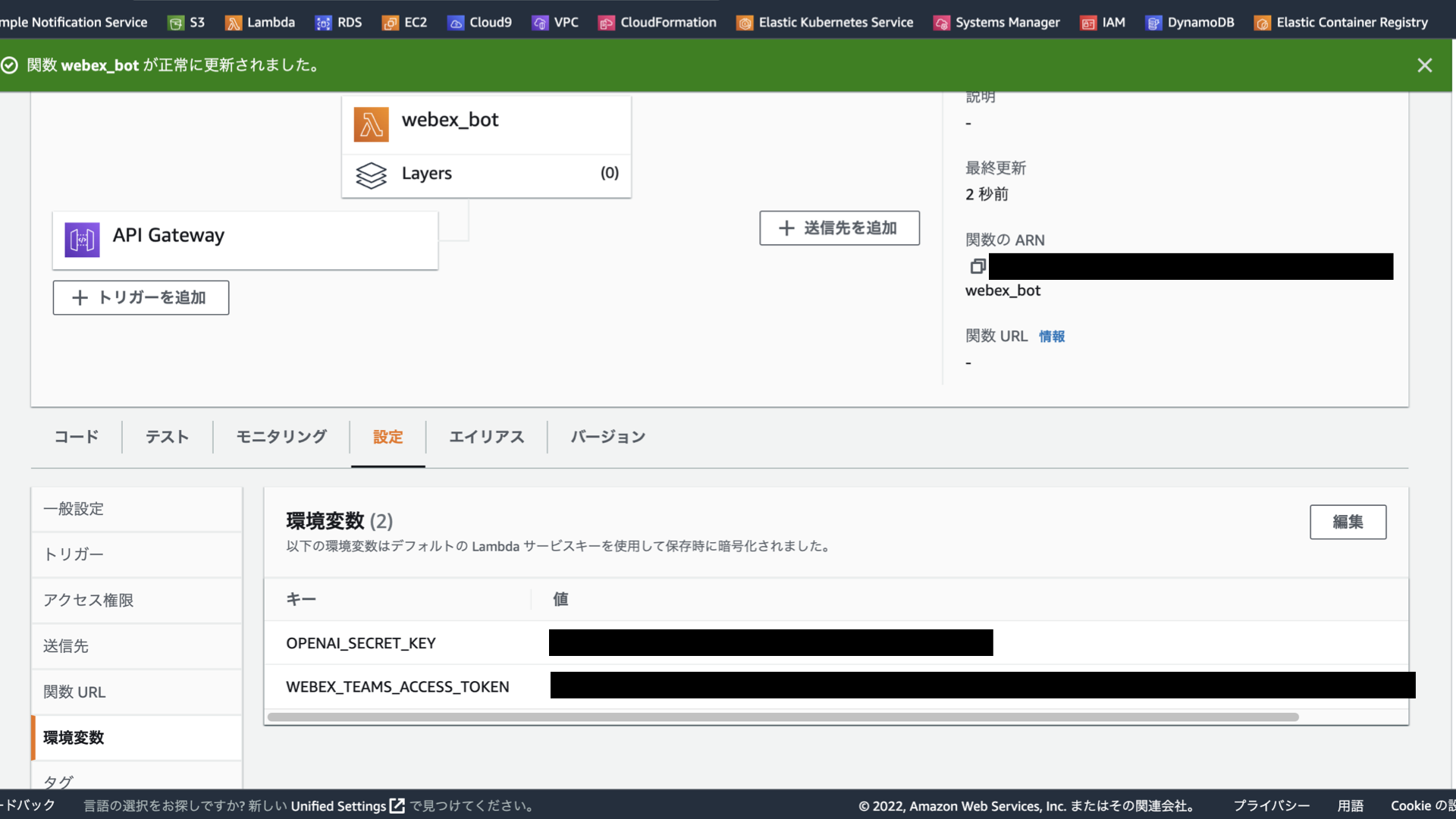Open the DynamoDB console shortcut
The image size is (1456, 819).
click(1190, 22)
